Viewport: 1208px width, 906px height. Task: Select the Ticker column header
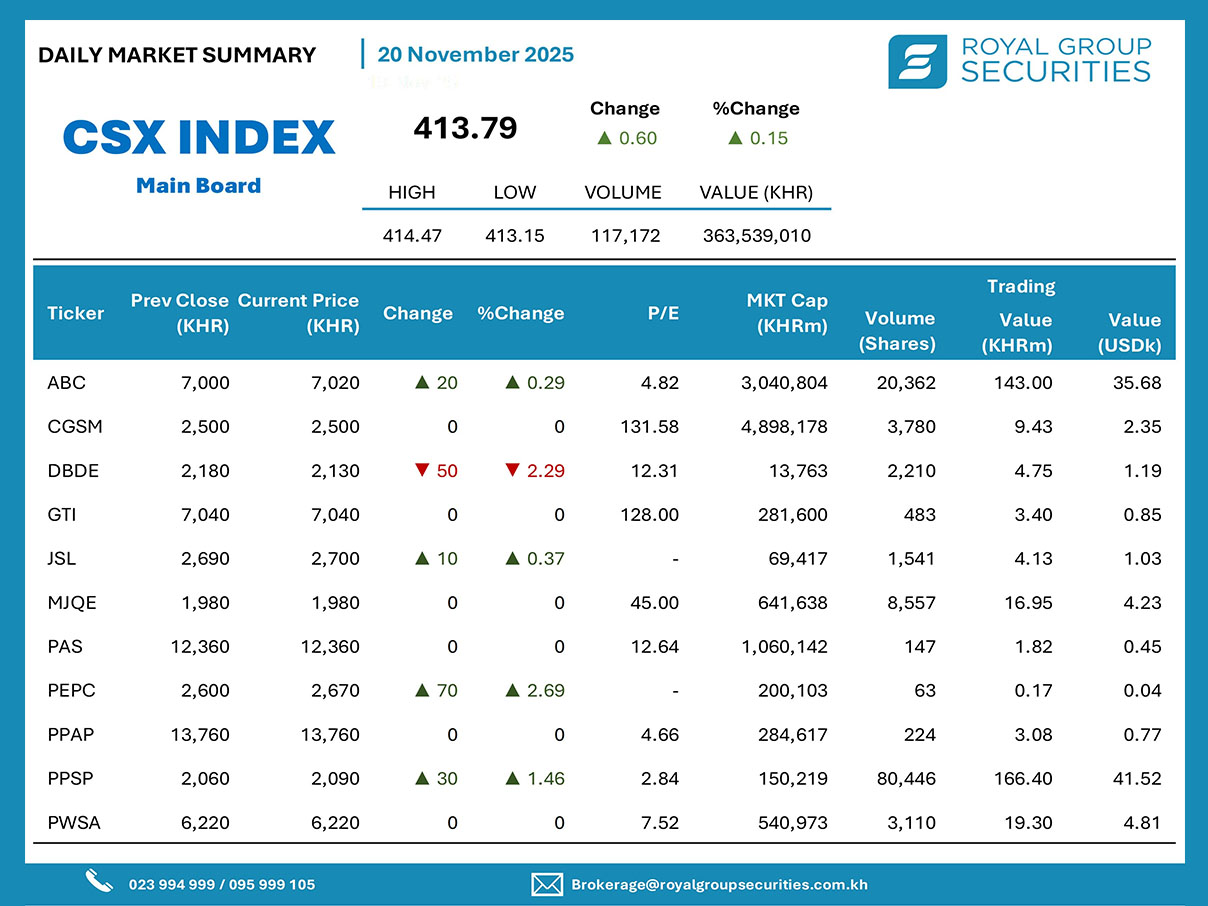75,313
